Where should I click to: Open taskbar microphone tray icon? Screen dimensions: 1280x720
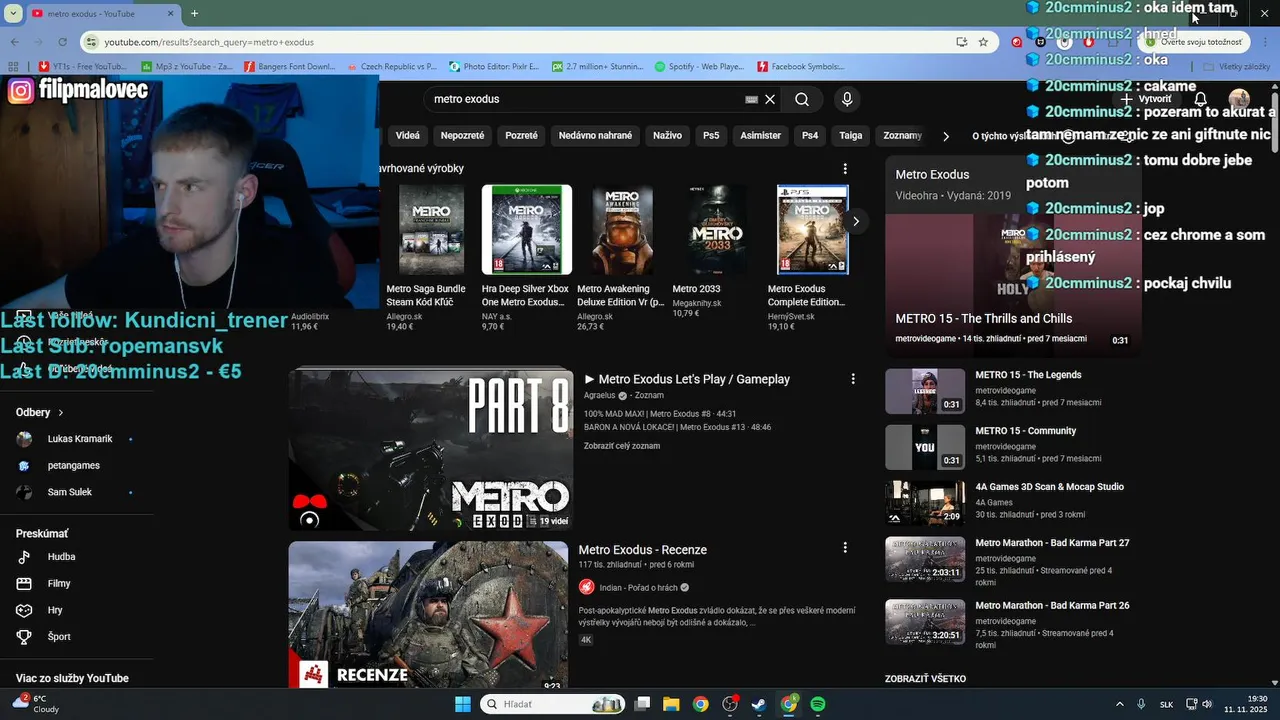pos(1141,704)
